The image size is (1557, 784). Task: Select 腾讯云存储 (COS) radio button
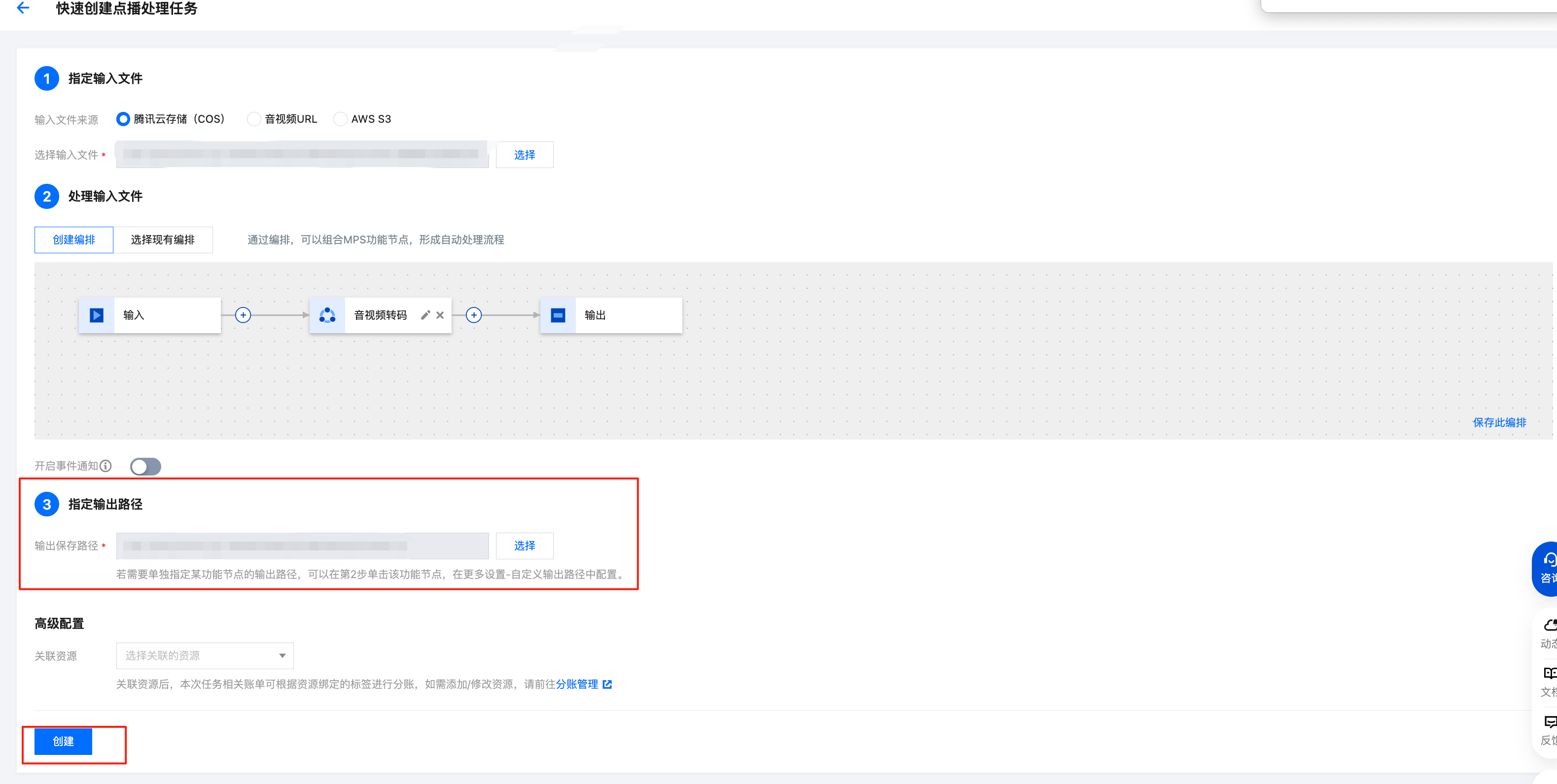[x=123, y=119]
